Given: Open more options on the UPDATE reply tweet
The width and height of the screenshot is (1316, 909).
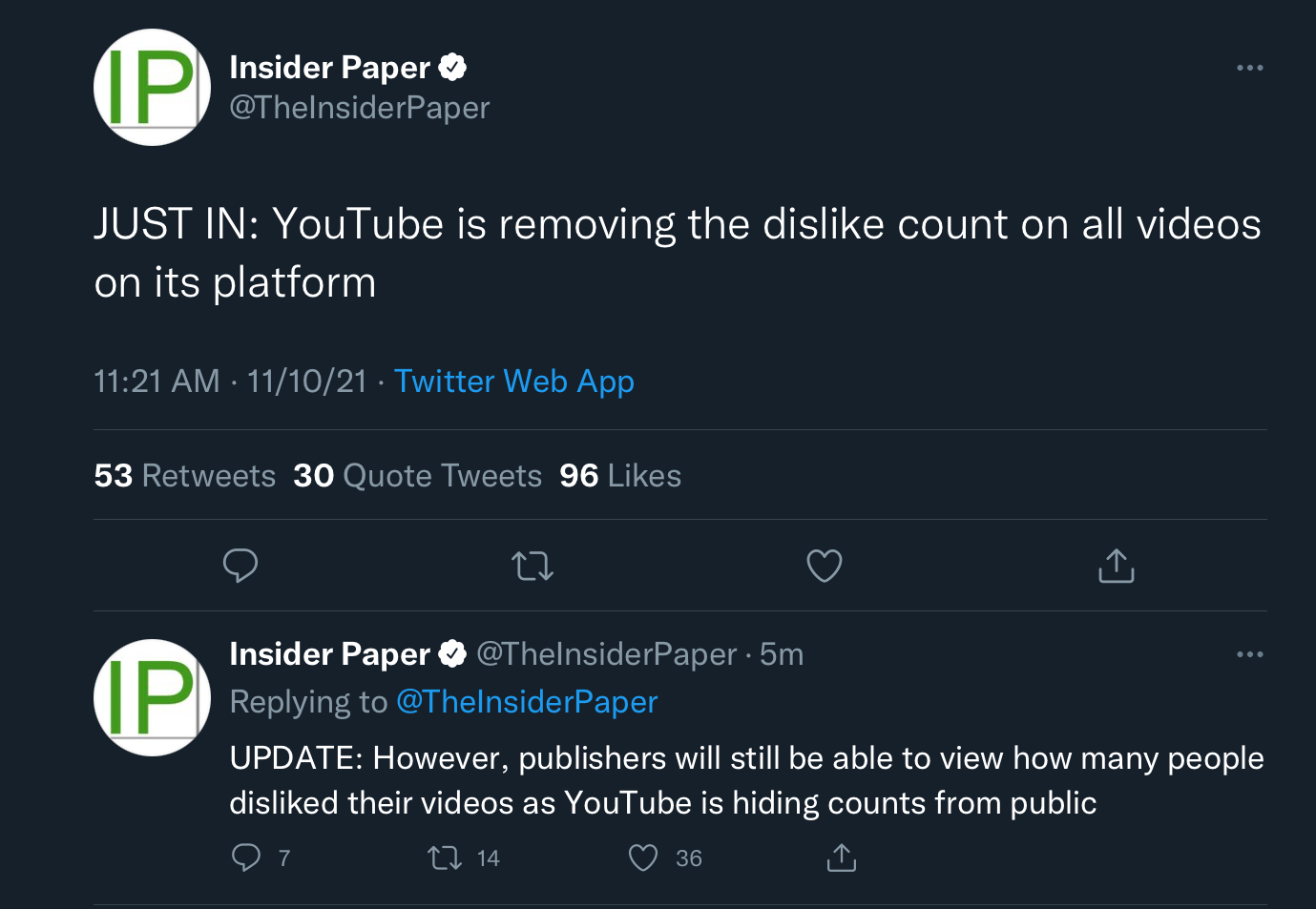Looking at the screenshot, I should coord(1250,654).
